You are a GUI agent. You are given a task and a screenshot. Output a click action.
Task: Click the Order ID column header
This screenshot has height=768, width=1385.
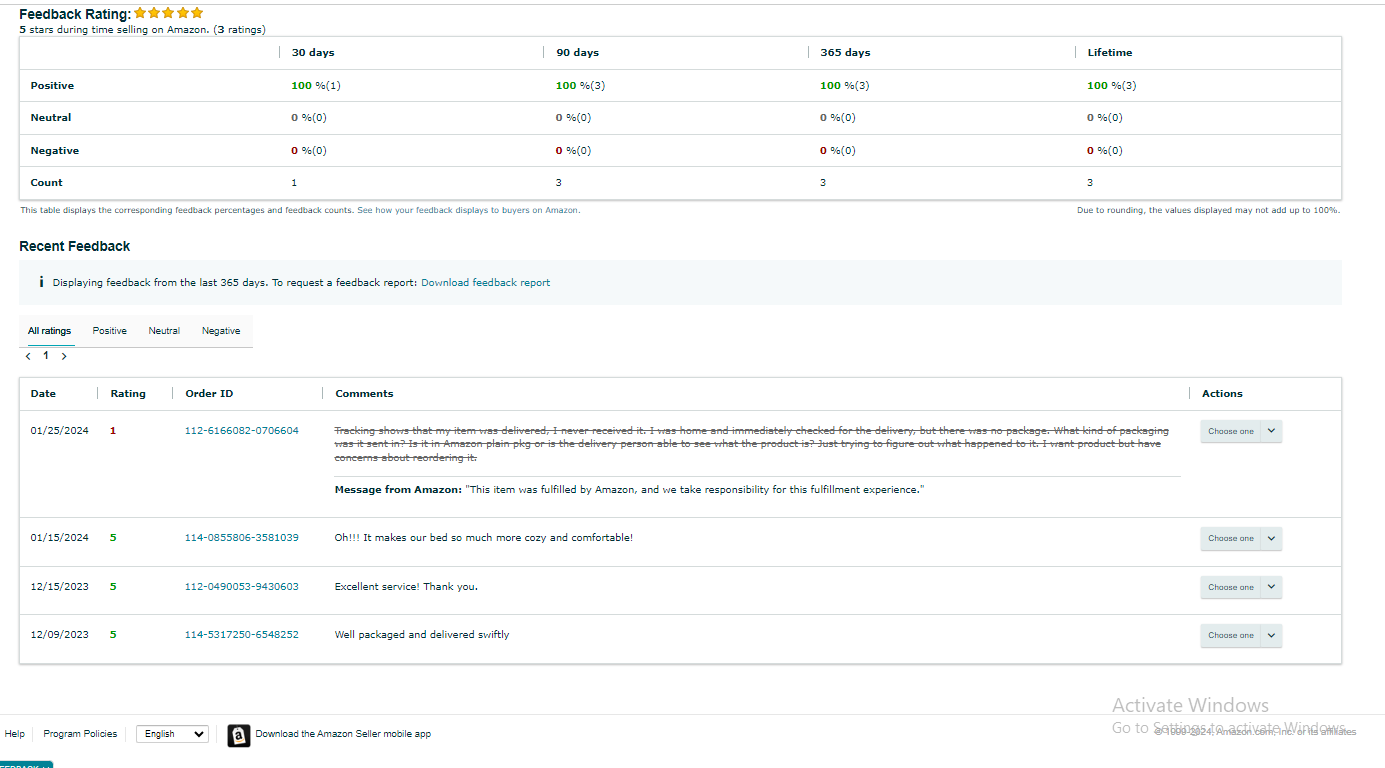tap(209, 394)
